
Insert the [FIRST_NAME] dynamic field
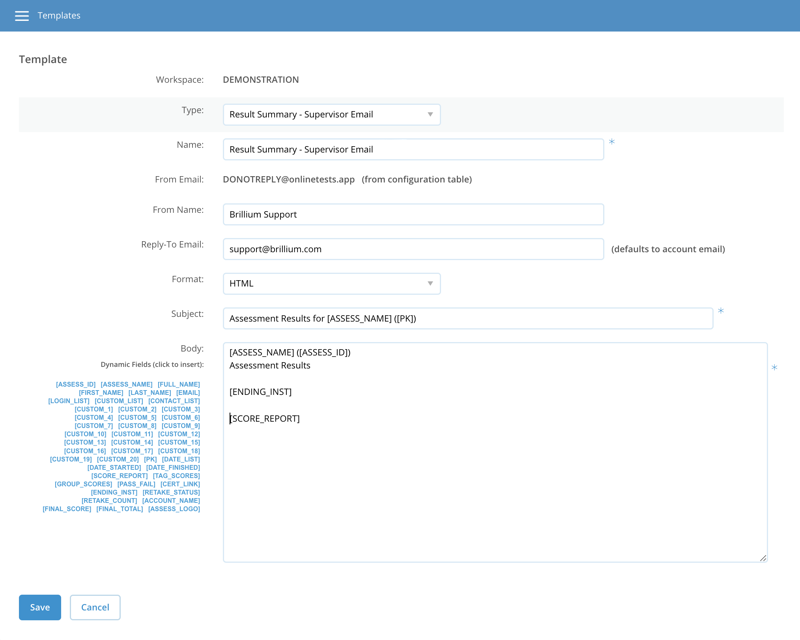coord(101,392)
